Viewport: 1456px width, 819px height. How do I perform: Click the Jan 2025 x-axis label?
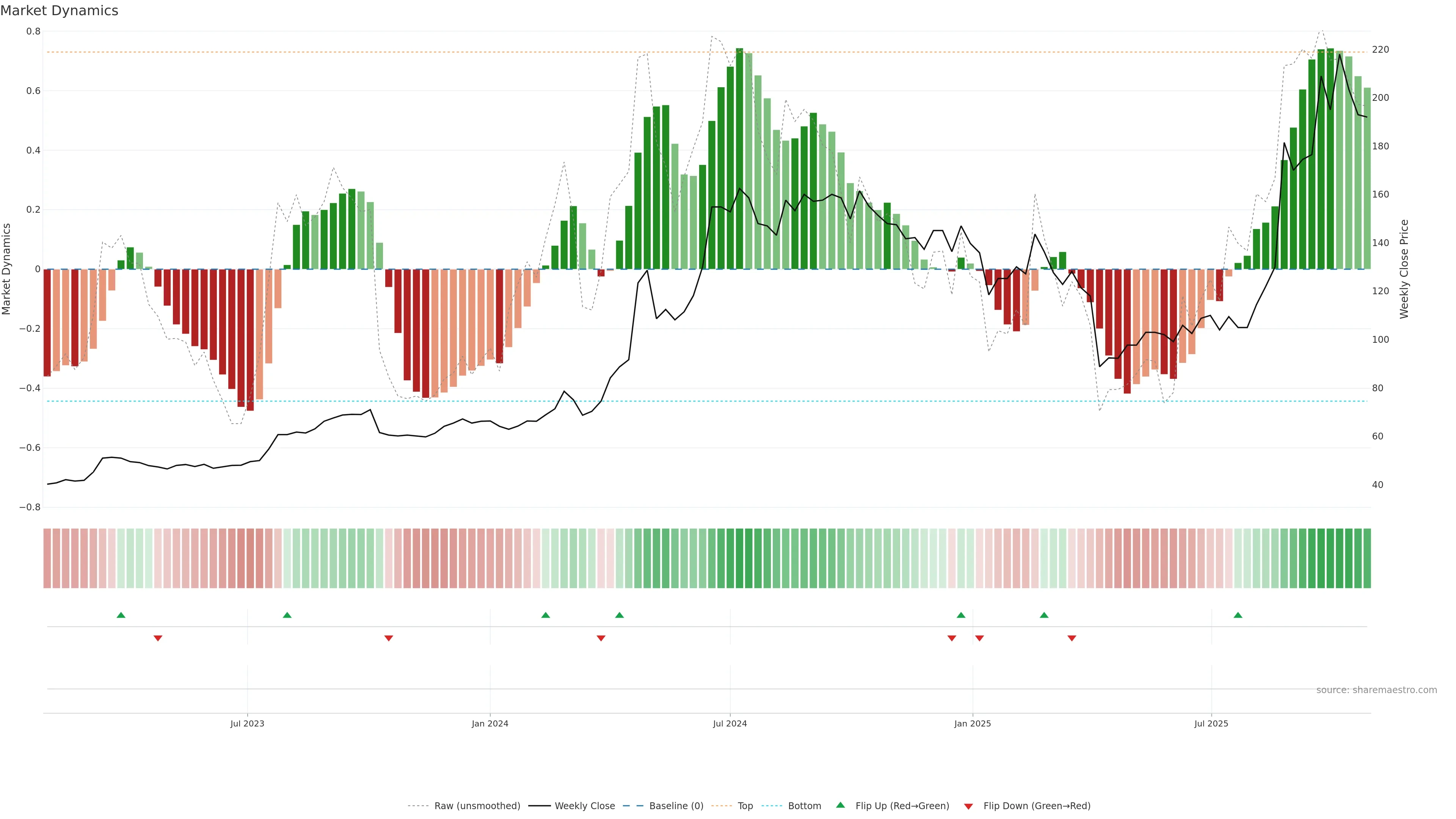tap(972, 723)
